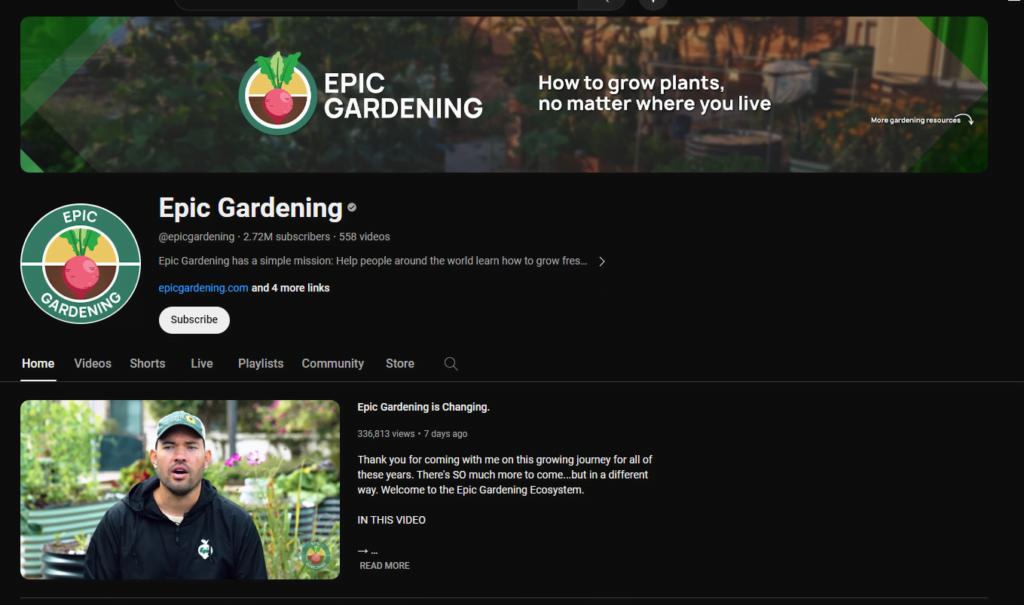Viewport: 1024px width, 605px height.
Task: Click the verified badge next to Epic Gardening
Action: (x=352, y=208)
